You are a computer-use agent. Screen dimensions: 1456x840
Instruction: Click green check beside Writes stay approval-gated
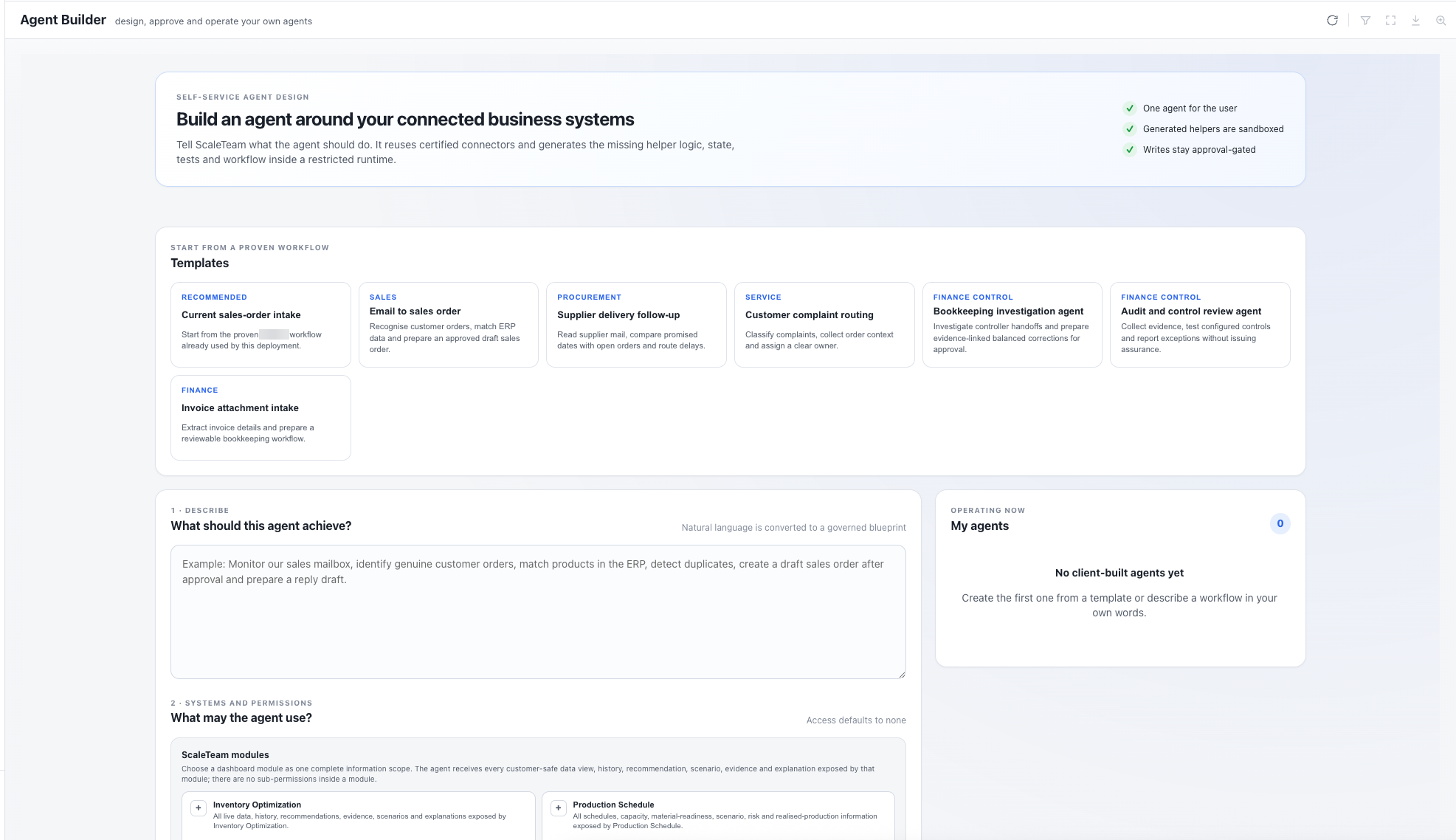[x=1129, y=150]
